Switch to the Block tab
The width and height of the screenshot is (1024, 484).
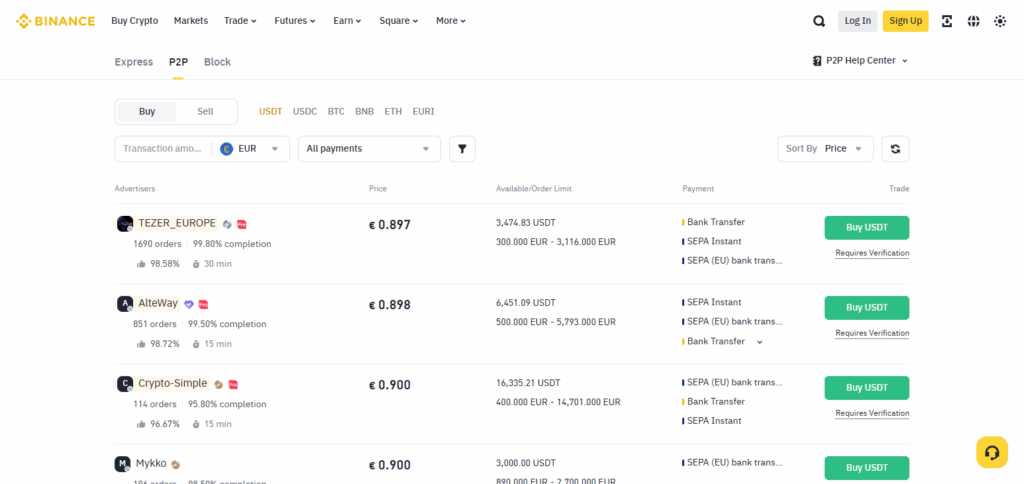tap(217, 62)
